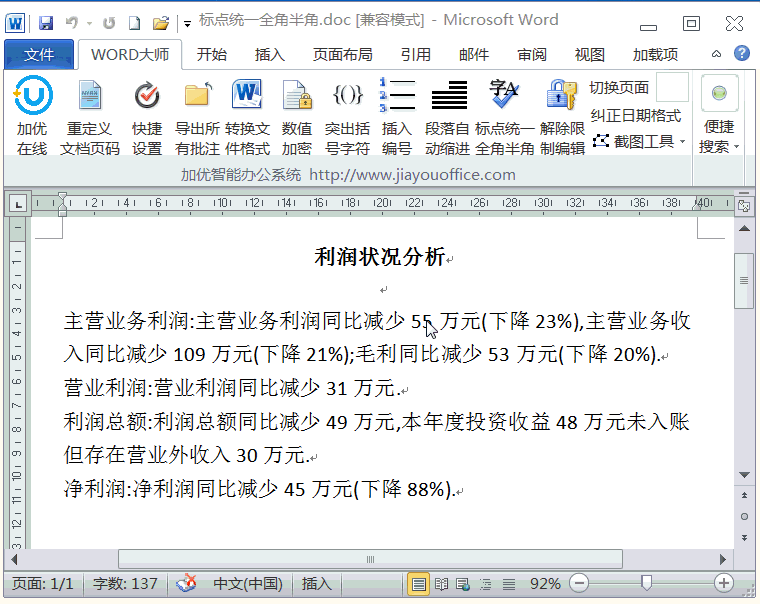Click zoom in plus button
The height and width of the screenshot is (604, 760).
[x=724, y=583]
